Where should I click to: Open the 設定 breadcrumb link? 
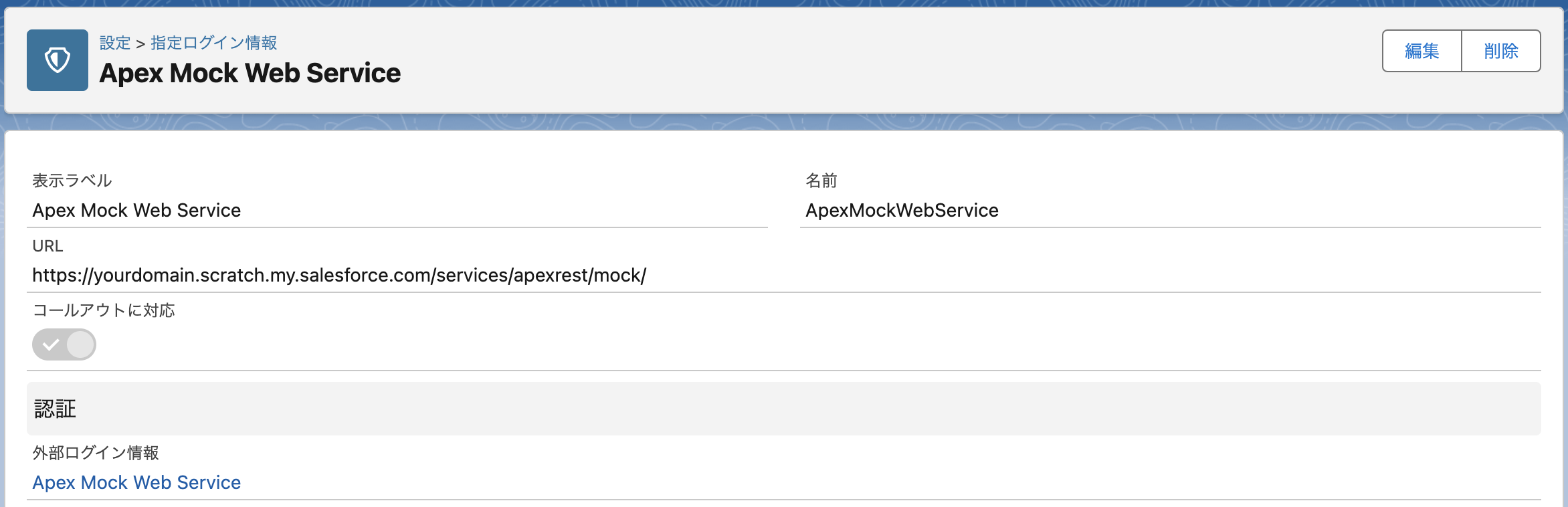coord(115,43)
